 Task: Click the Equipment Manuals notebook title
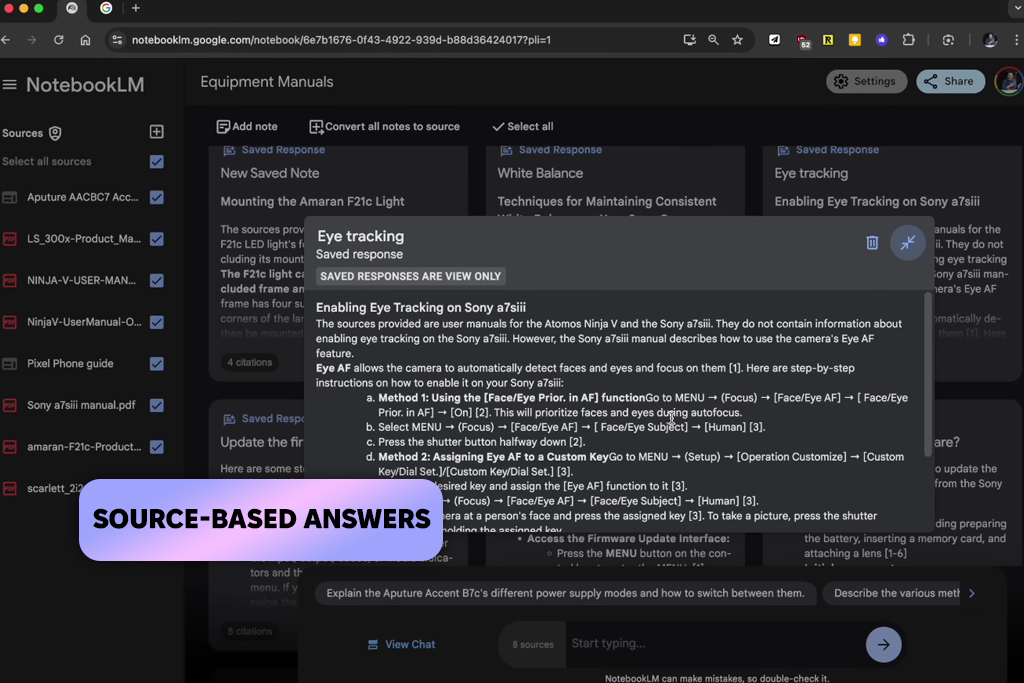pyautogui.click(x=266, y=82)
